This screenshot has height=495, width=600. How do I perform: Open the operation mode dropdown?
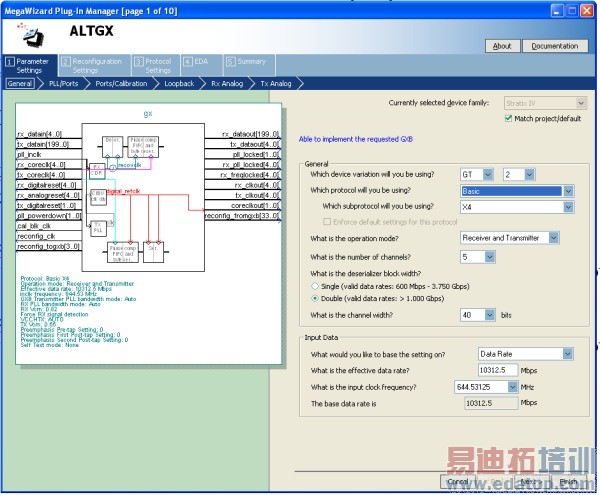(x=510, y=238)
